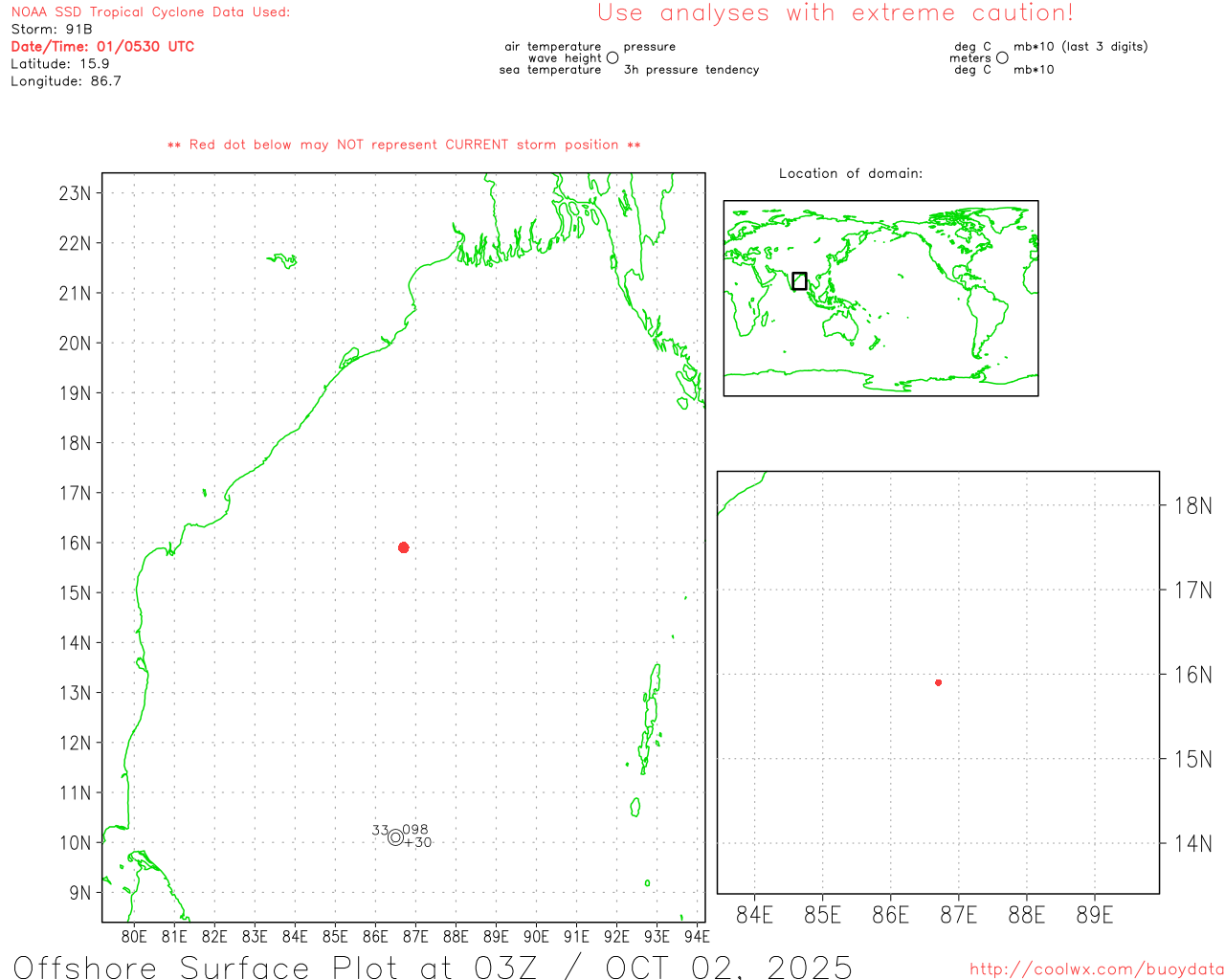The image size is (1225, 980).
Task: Click the 'Location of domain:' label
Action: [x=850, y=173]
